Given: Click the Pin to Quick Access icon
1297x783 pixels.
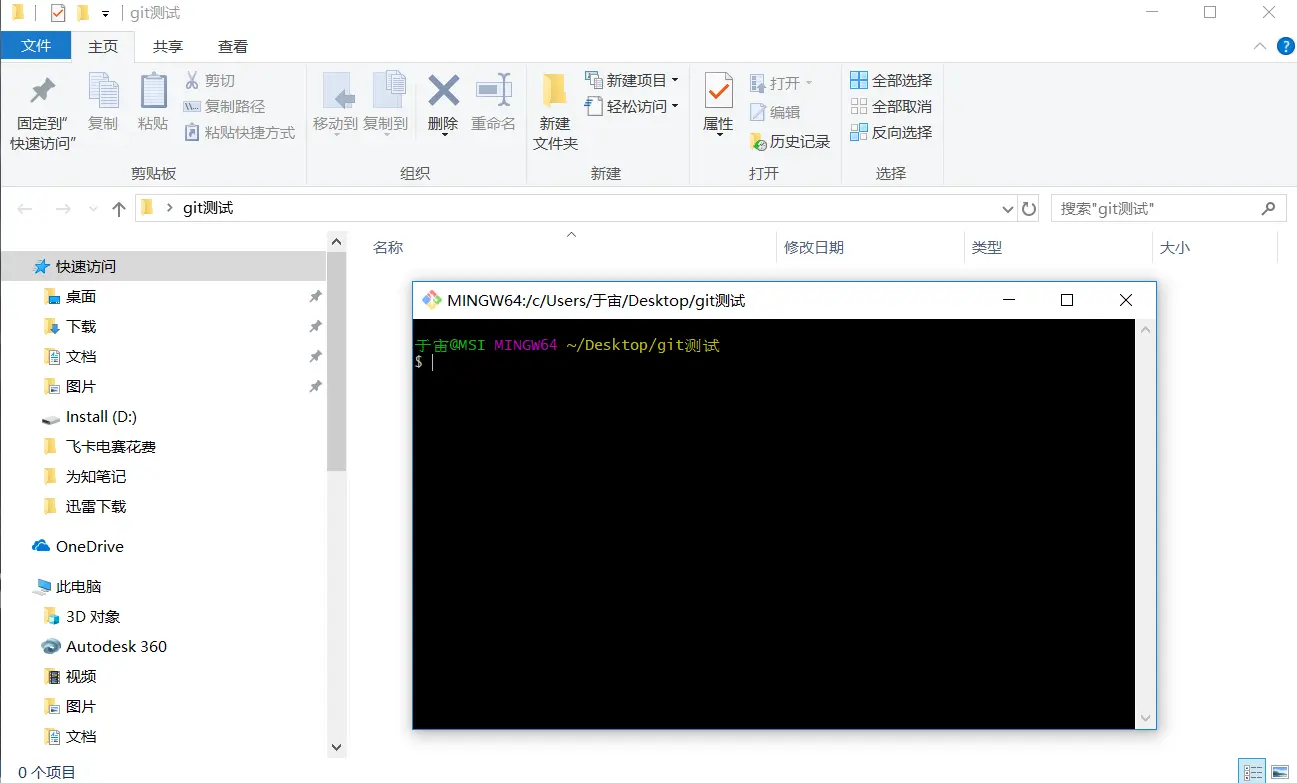Looking at the screenshot, I should coord(43,91).
